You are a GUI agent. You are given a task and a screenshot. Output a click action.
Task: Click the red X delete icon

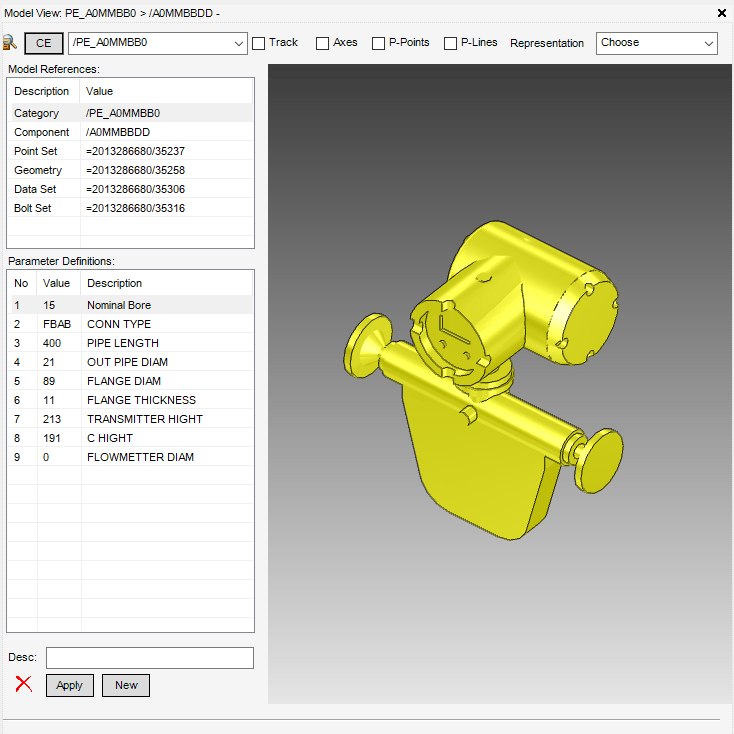click(x=24, y=685)
